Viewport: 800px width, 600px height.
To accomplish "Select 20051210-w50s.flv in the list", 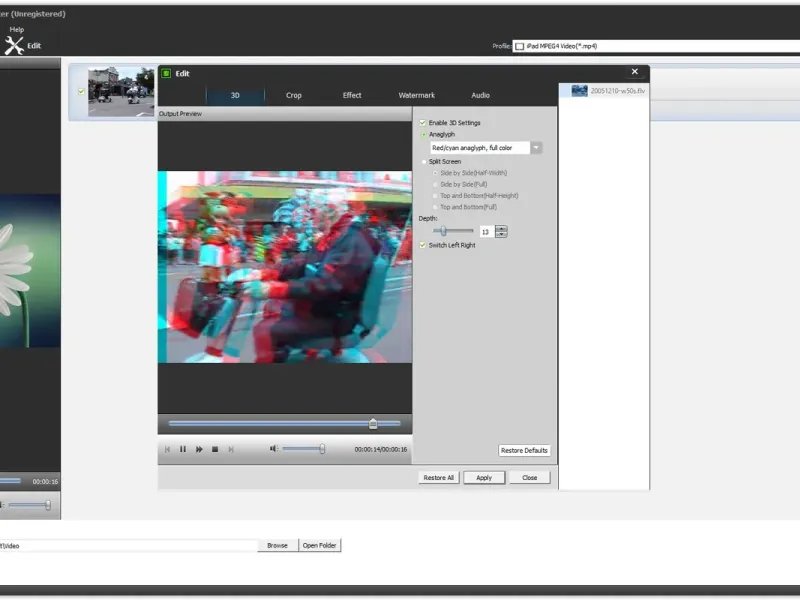I will pos(618,91).
